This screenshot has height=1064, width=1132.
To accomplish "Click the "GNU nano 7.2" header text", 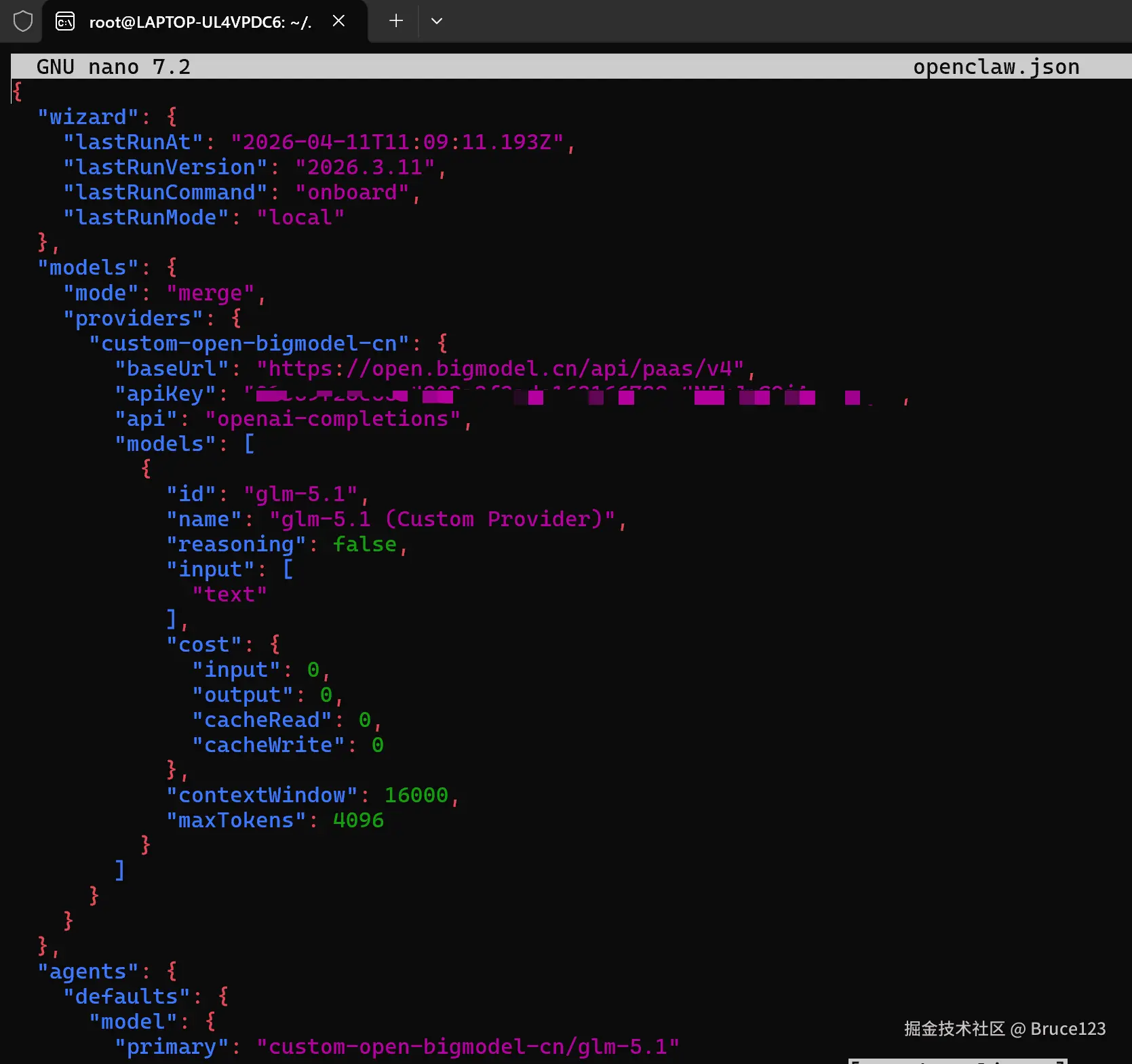I will [x=113, y=66].
